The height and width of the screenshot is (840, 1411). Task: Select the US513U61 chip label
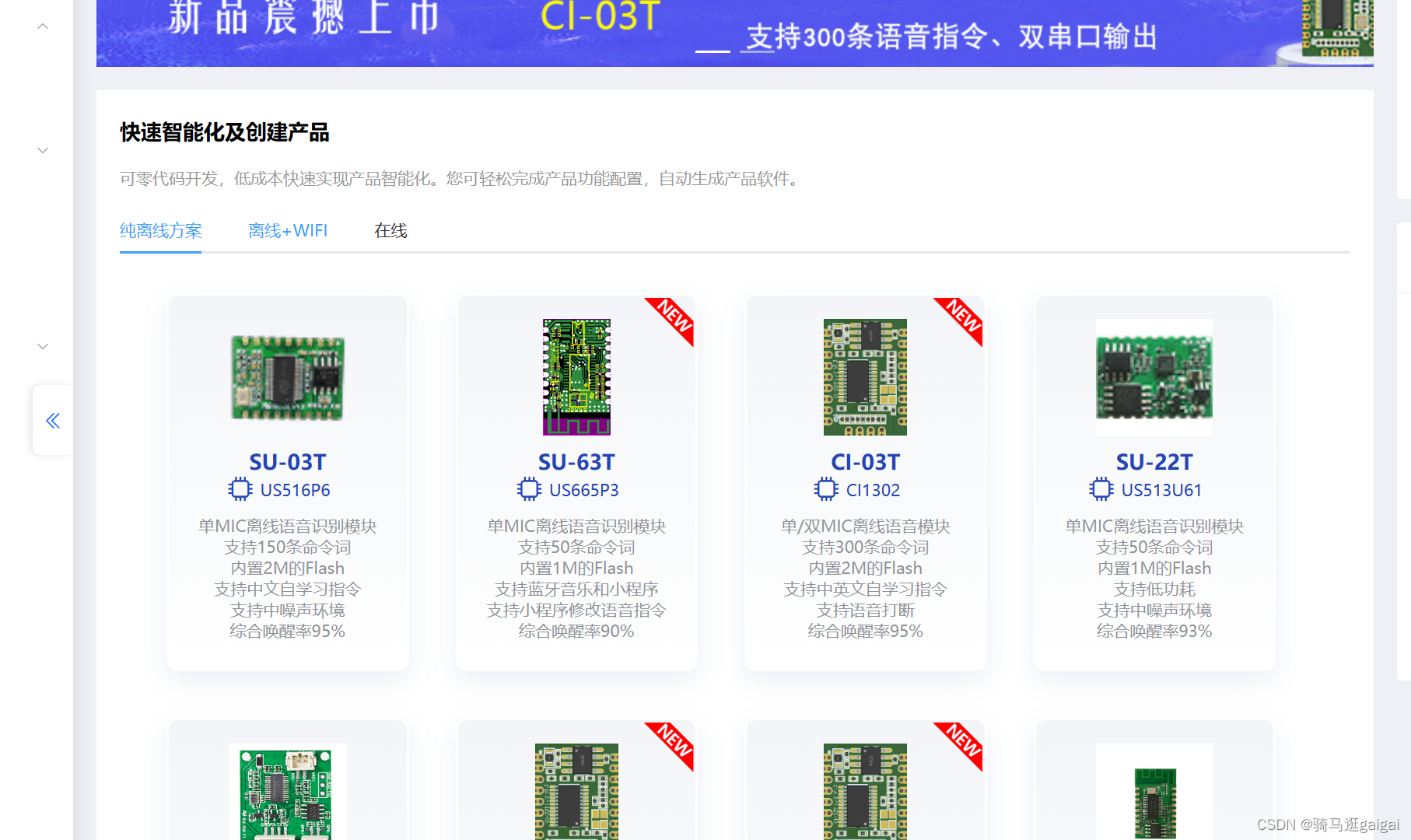1162,490
